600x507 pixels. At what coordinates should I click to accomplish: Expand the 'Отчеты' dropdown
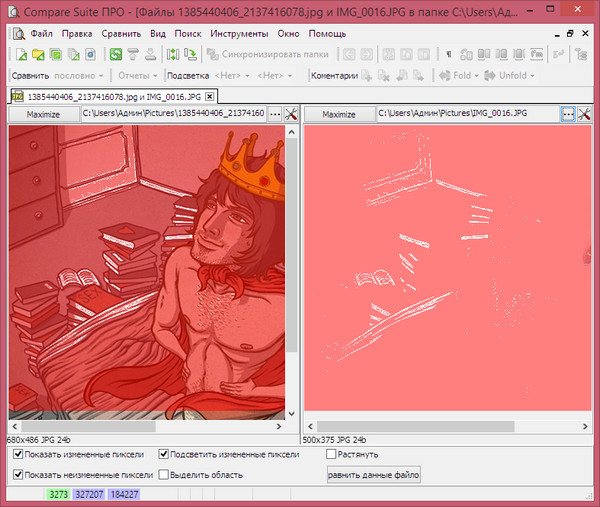(x=138, y=75)
